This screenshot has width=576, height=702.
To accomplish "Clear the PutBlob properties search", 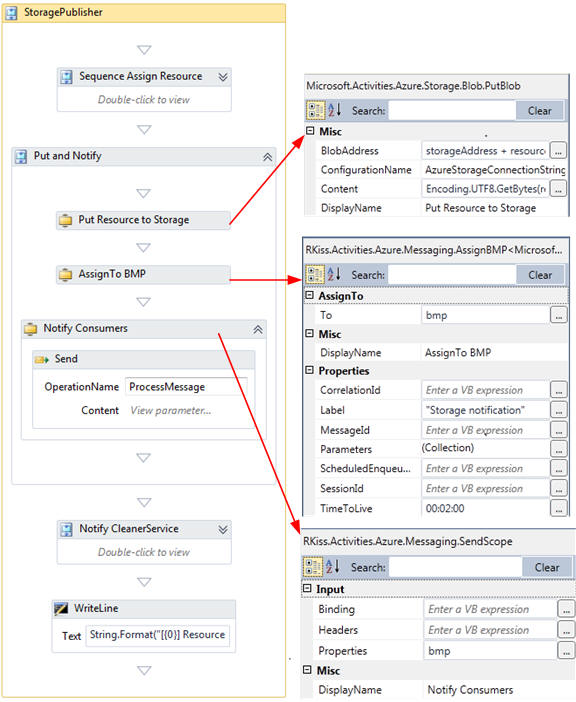I will pos(539,111).
